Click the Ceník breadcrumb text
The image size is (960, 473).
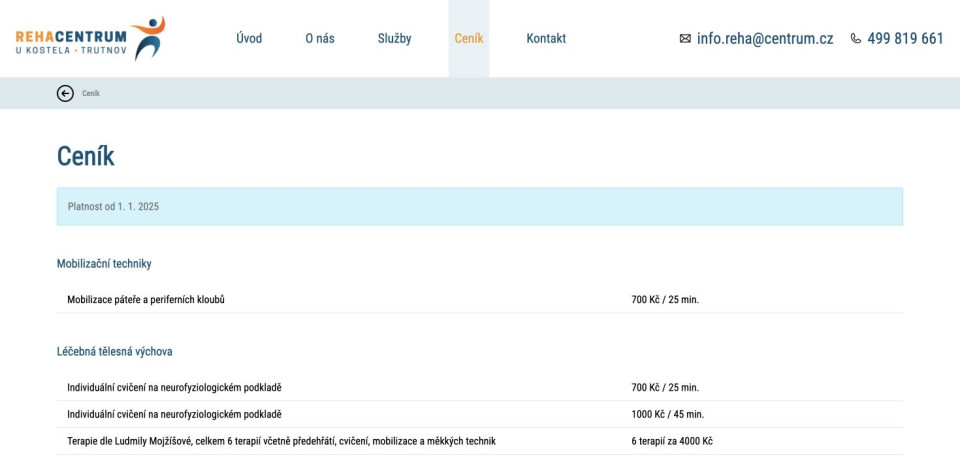[x=91, y=94]
